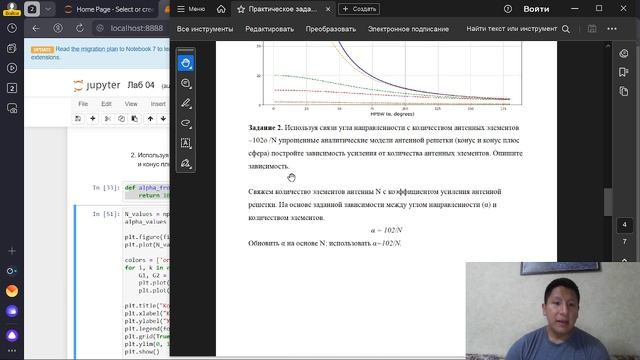Open the share icon beside search

pyautogui.click(x=592, y=29)
